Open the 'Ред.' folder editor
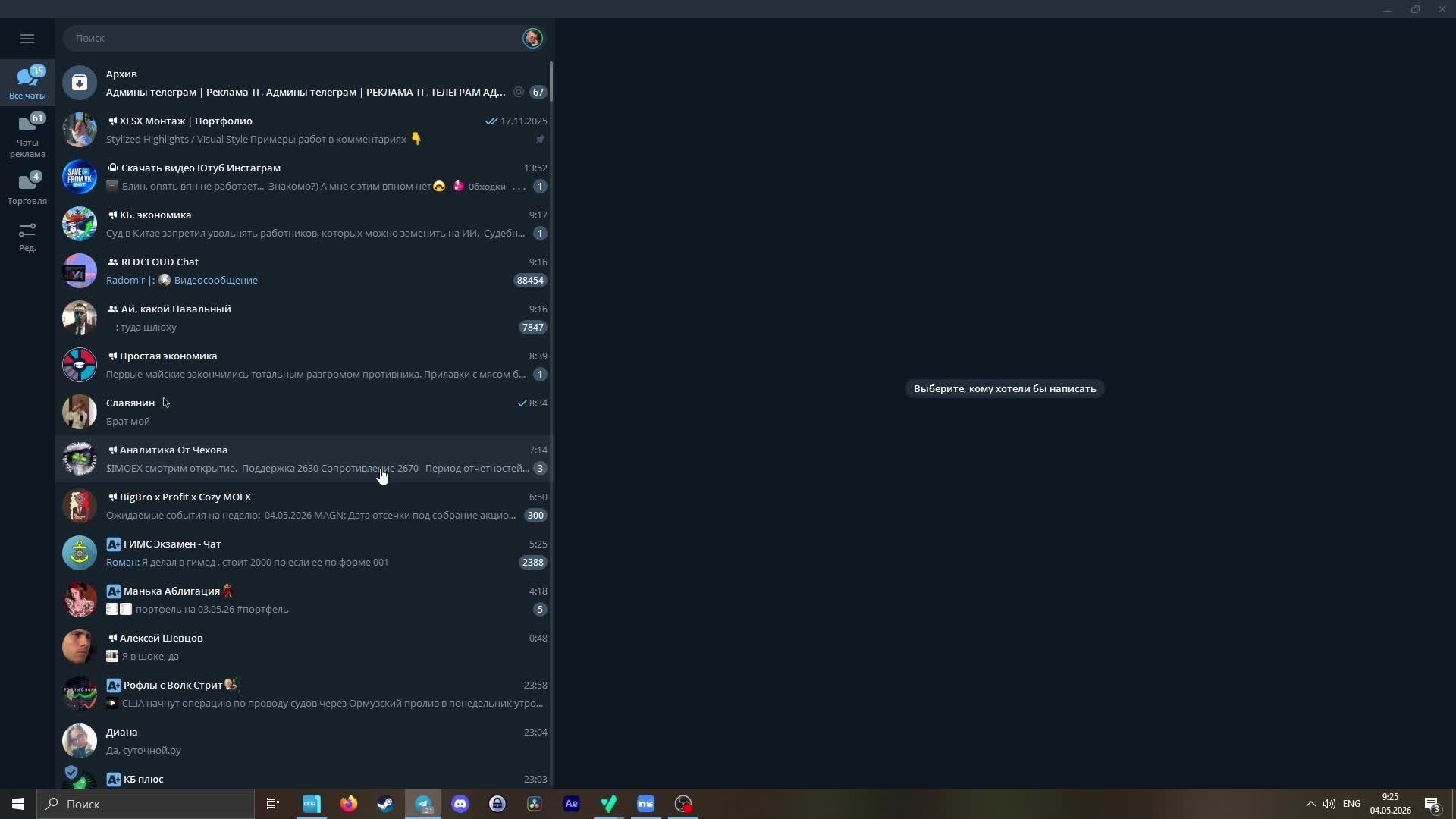The image size is (1456, 819). pos(27,237)
